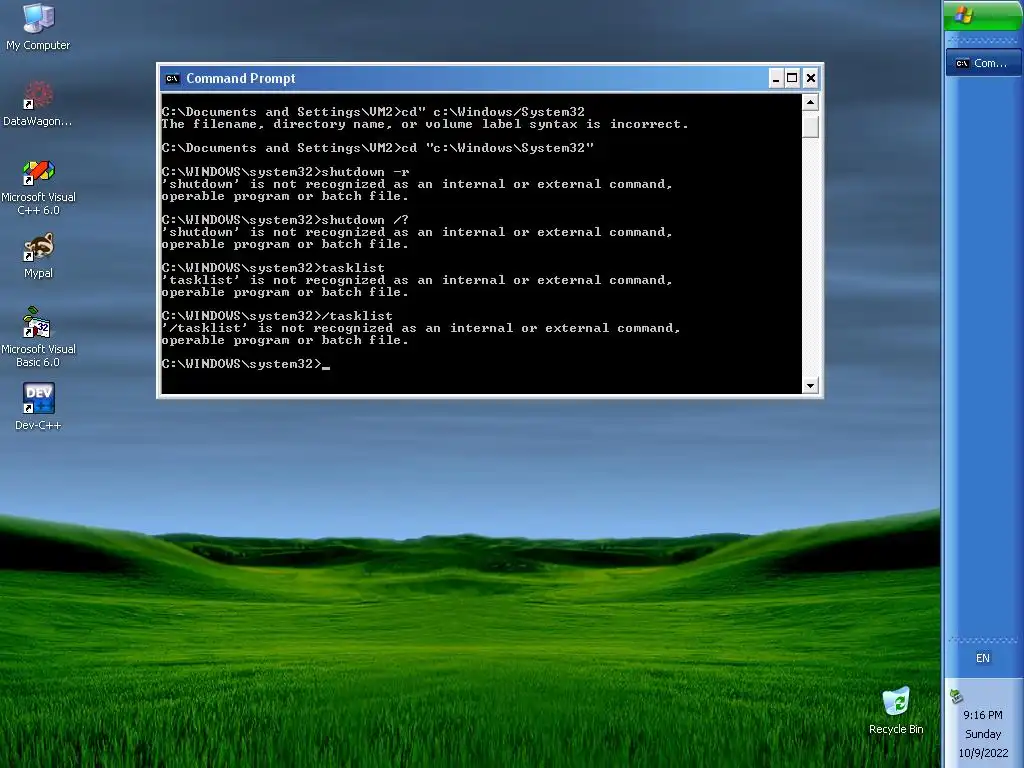The height and width of the screenshot is (768, 1024).
Task: Select the Microsoft Visual C++ 6.0 shortcut
Action: pos(38,187)
